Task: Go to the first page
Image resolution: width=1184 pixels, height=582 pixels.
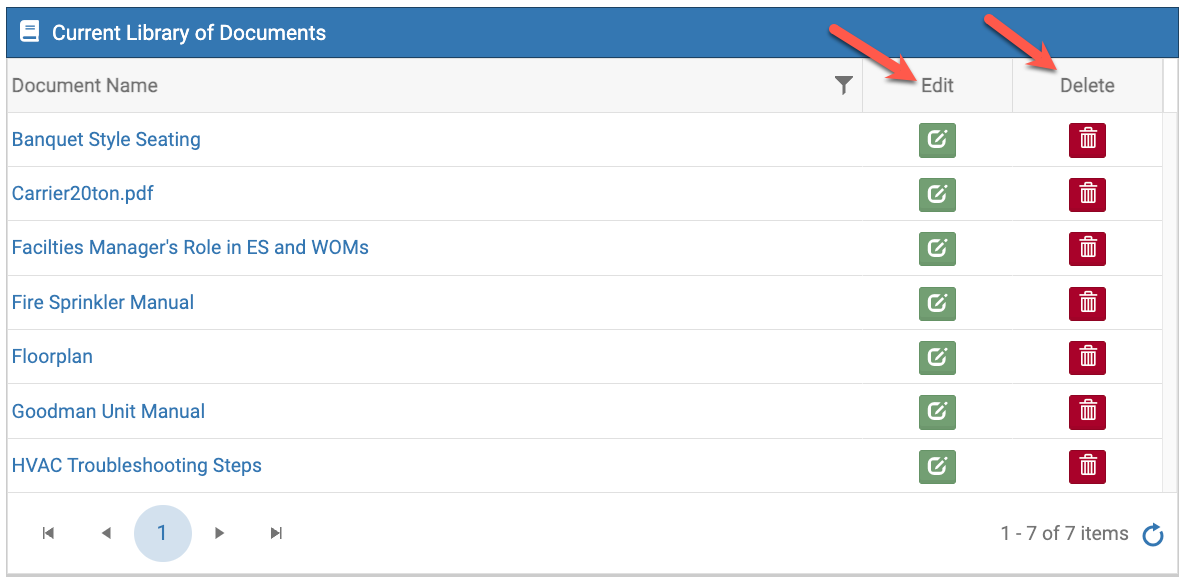Action: tap(48, 534)
